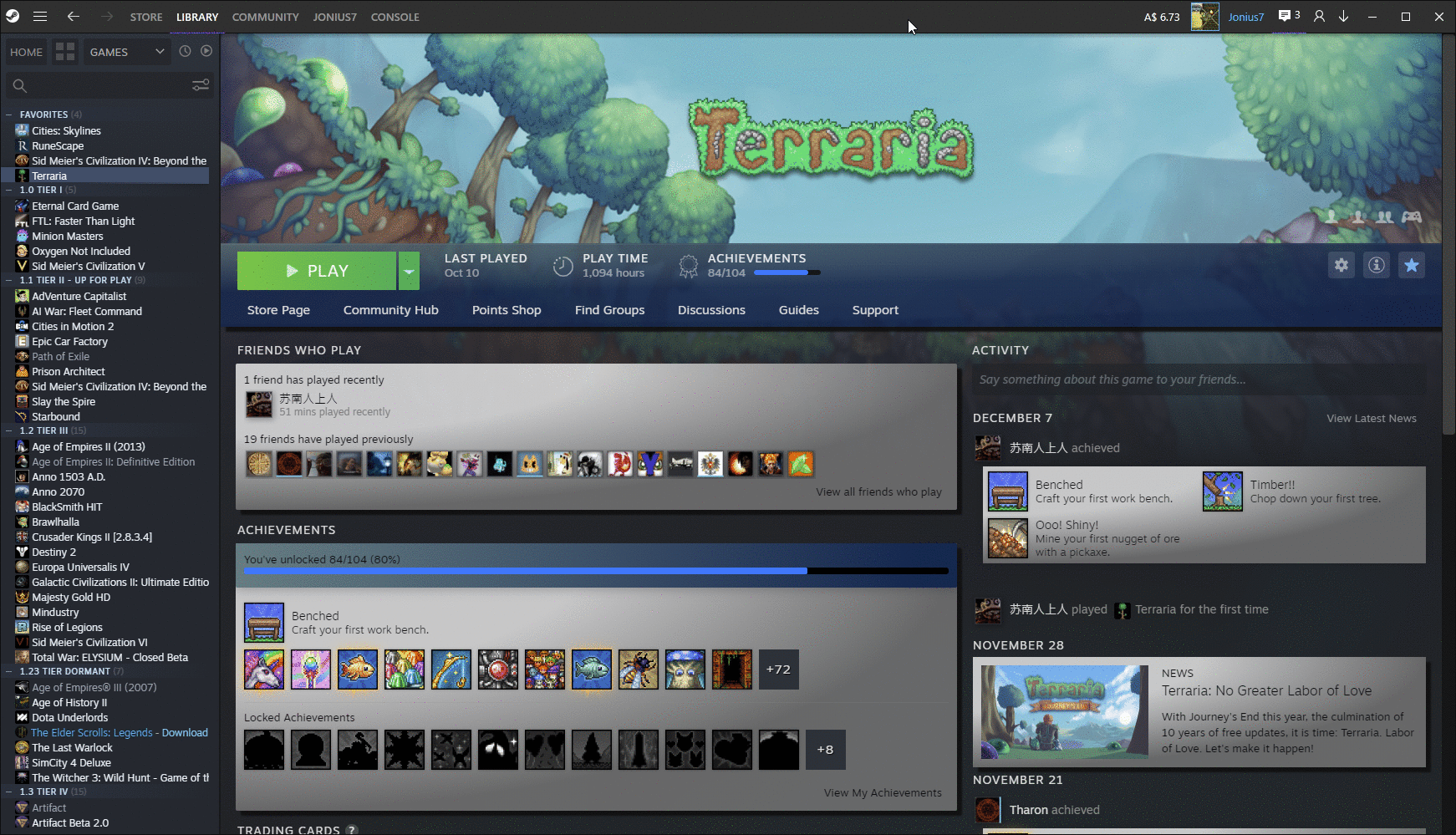Image resolution: width=1456 pixels, height=835 pixels.
Task: Open the downloads arrow icon
Action: coord(1343,17)
